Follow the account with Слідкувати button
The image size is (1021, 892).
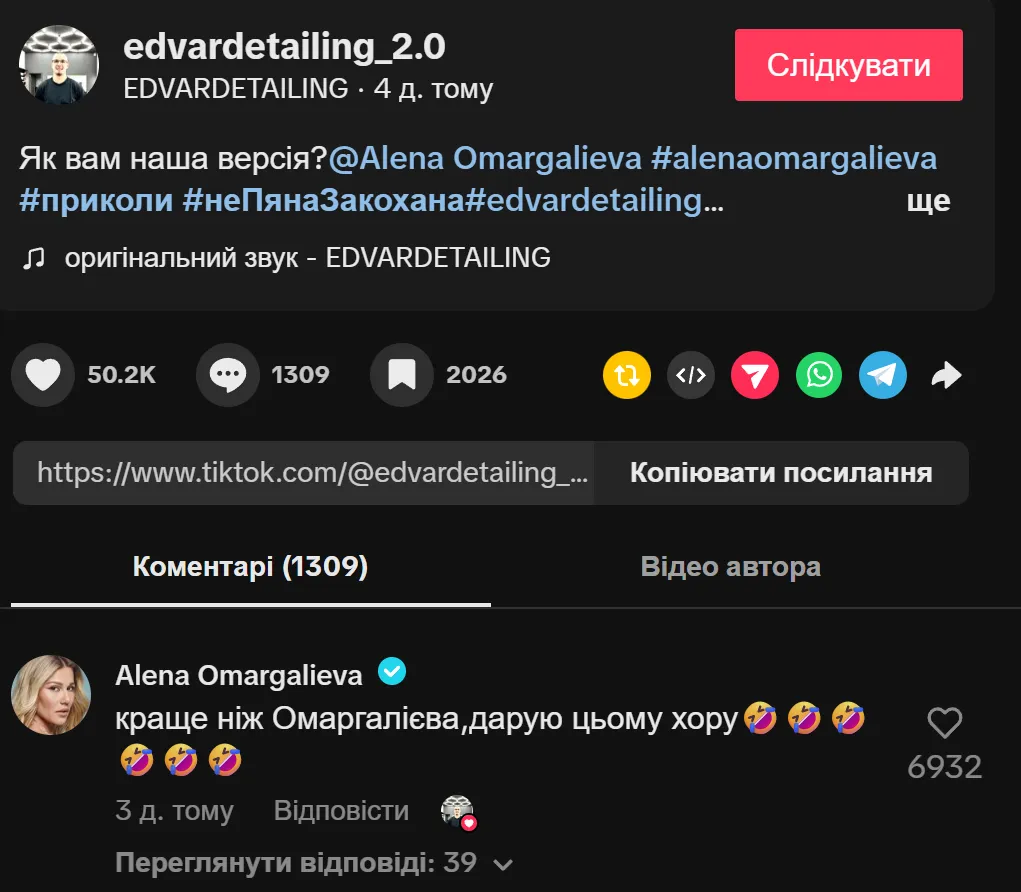848,65
